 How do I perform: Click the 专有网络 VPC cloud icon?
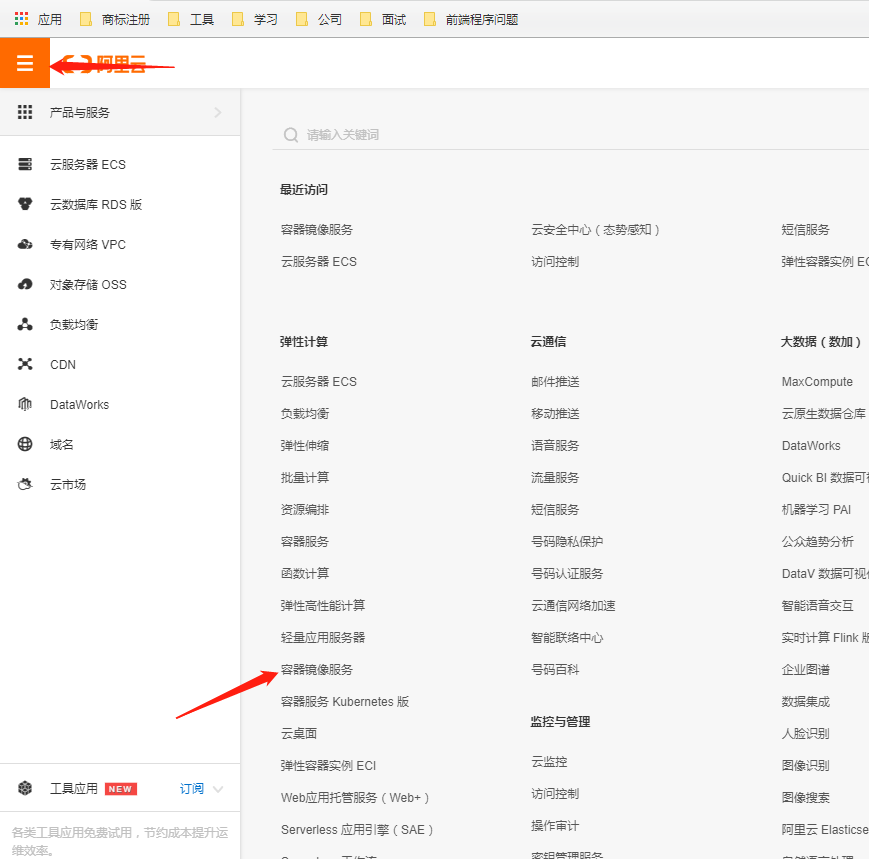pyautogui.click(x=25, y=244)
